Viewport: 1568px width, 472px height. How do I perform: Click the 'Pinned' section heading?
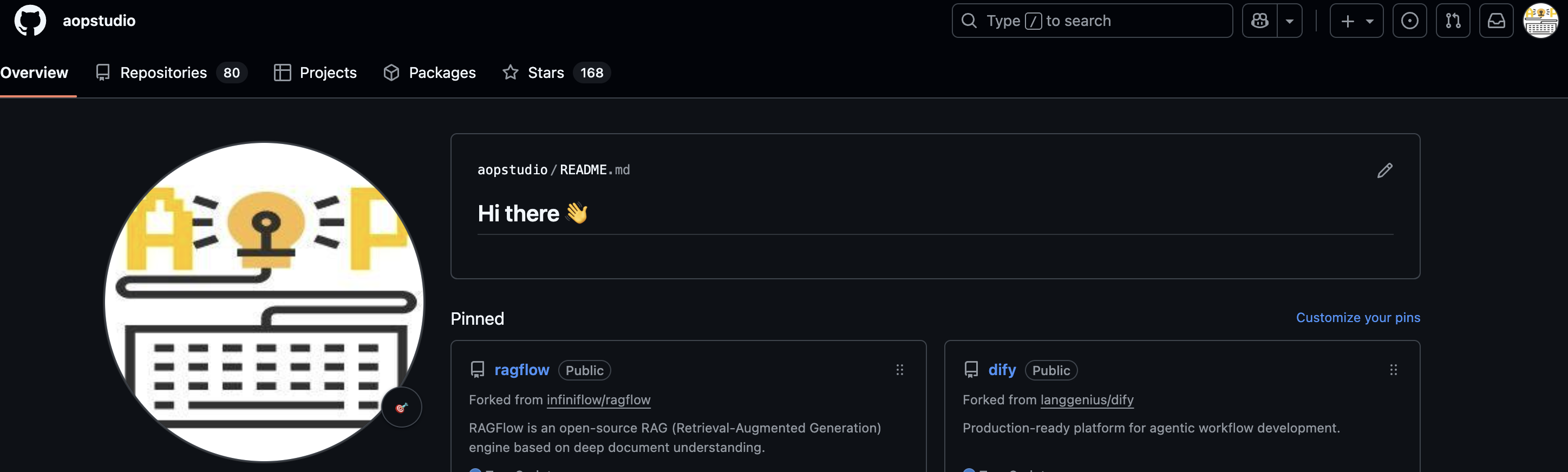click(x=477, y=318)
